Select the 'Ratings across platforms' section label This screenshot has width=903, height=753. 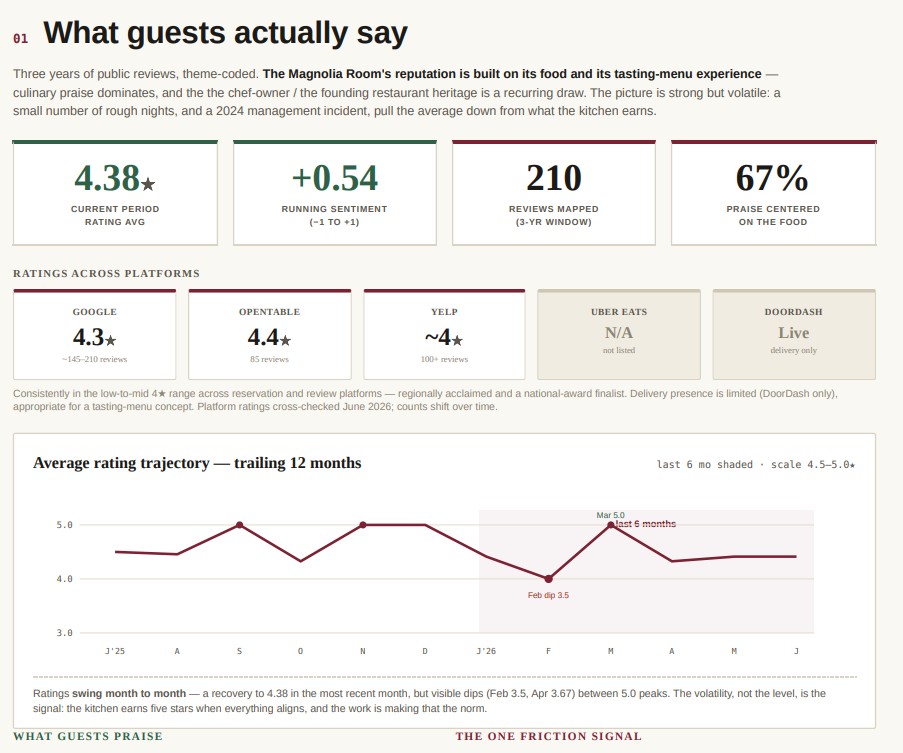pos(107,273)
